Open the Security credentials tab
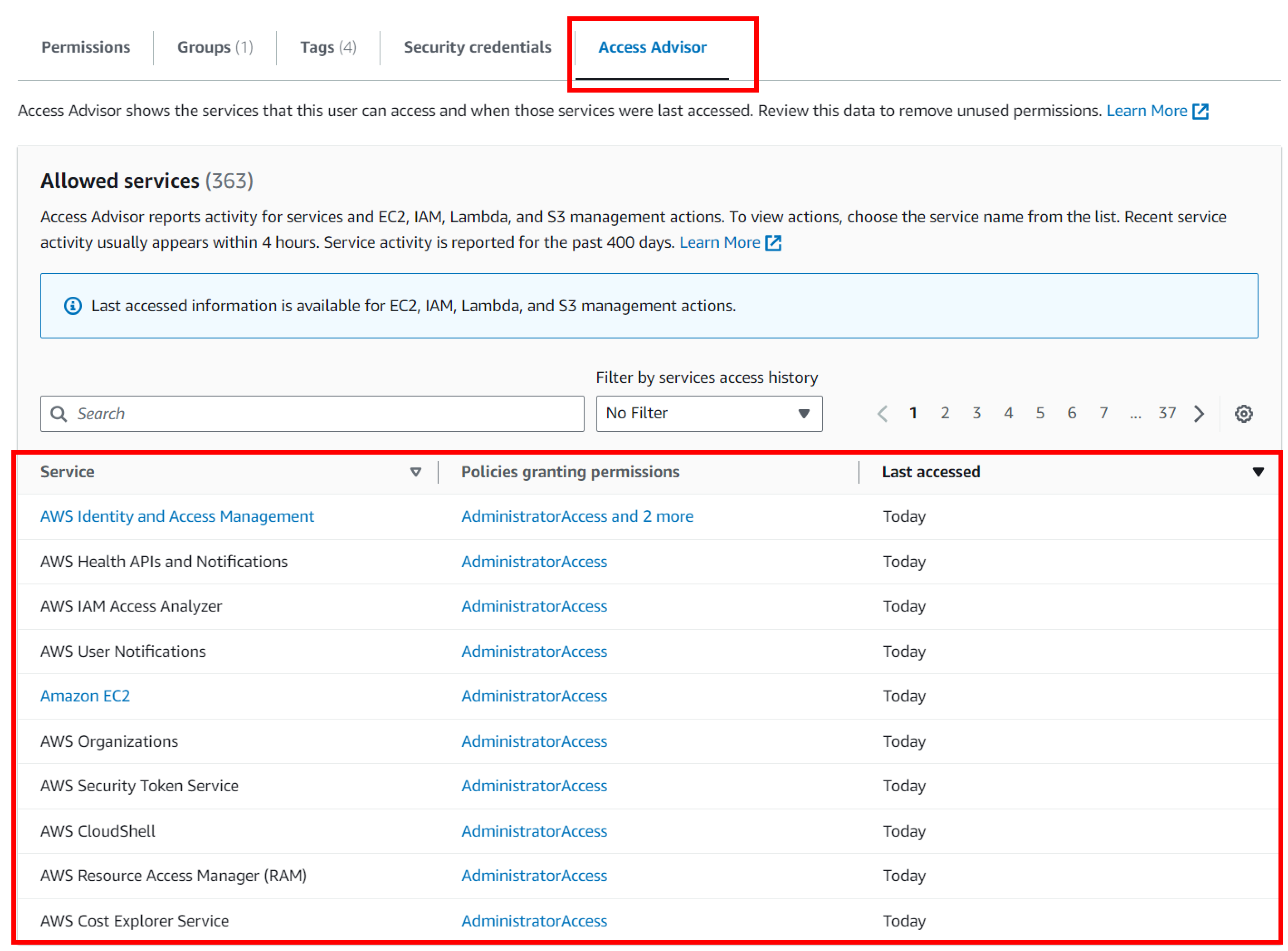The image size is (1288, 951). pos(478,47)
